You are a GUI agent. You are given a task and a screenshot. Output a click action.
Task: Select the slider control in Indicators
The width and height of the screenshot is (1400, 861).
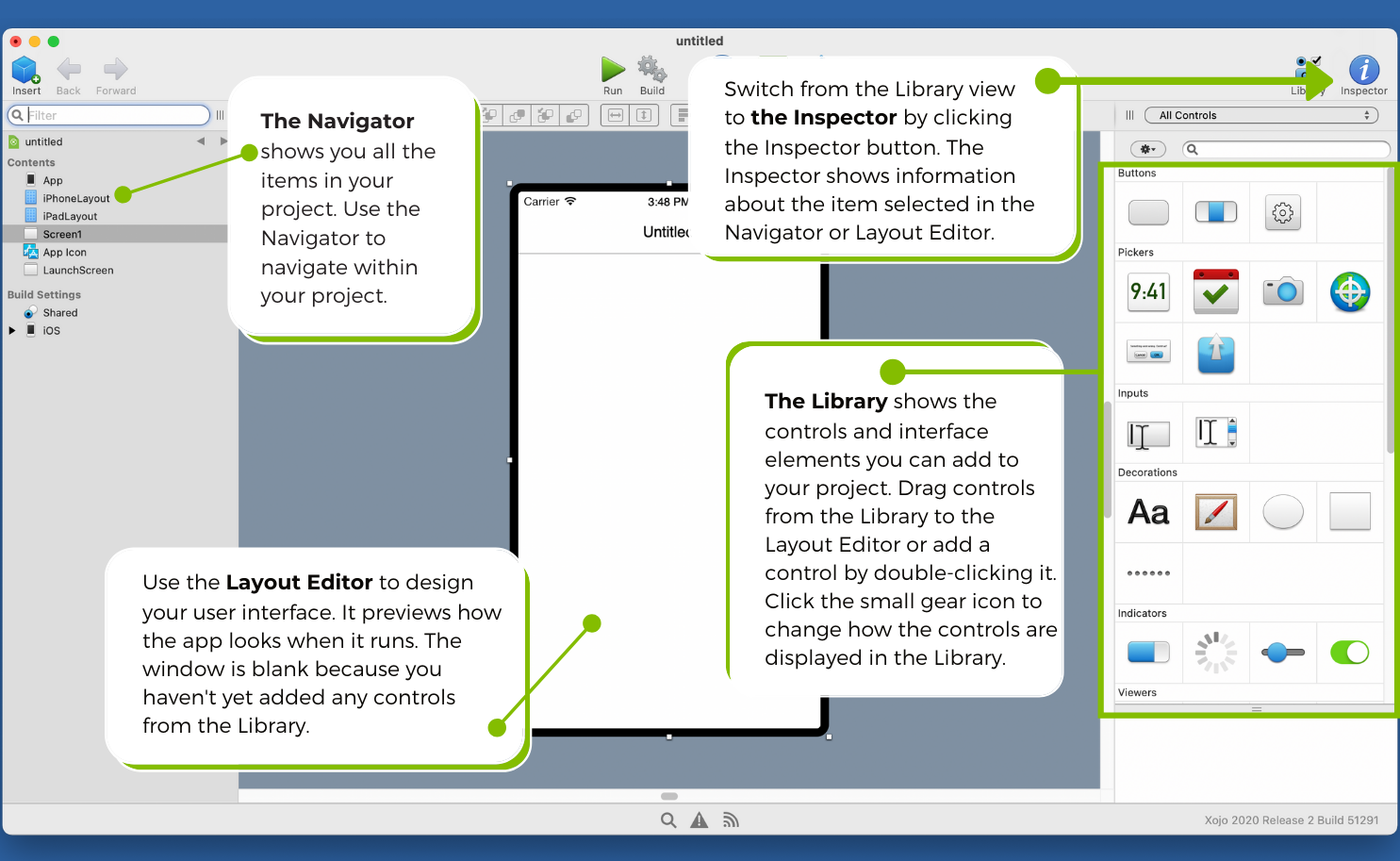click(x=1282, y=652)
